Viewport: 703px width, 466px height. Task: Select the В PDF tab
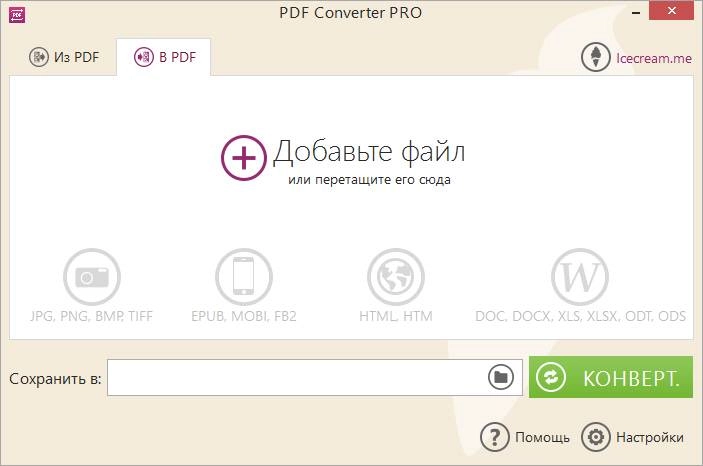coord(164,57)
